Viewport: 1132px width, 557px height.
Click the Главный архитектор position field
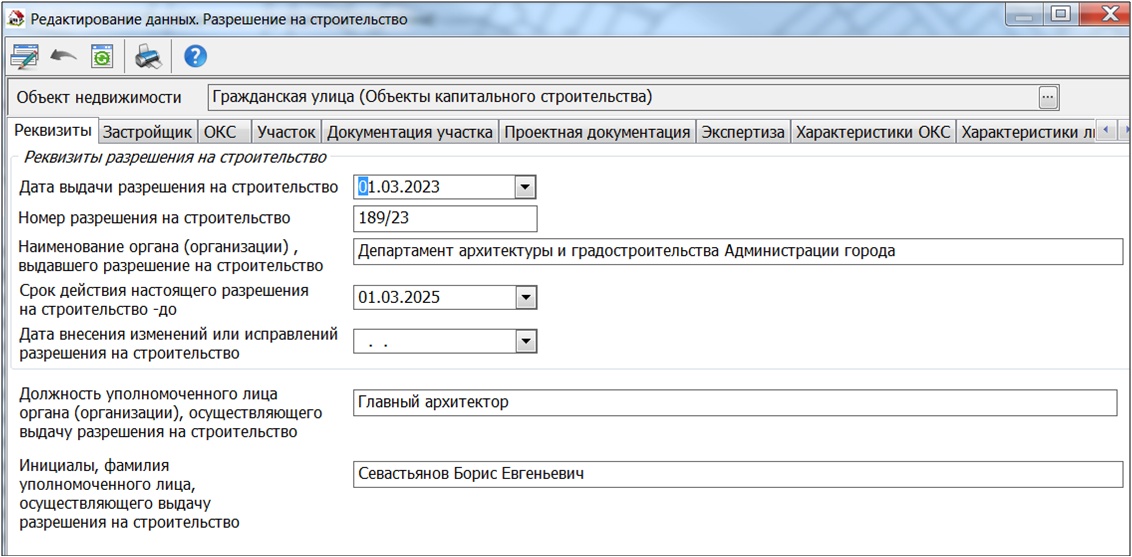click(x=735, y=403)
